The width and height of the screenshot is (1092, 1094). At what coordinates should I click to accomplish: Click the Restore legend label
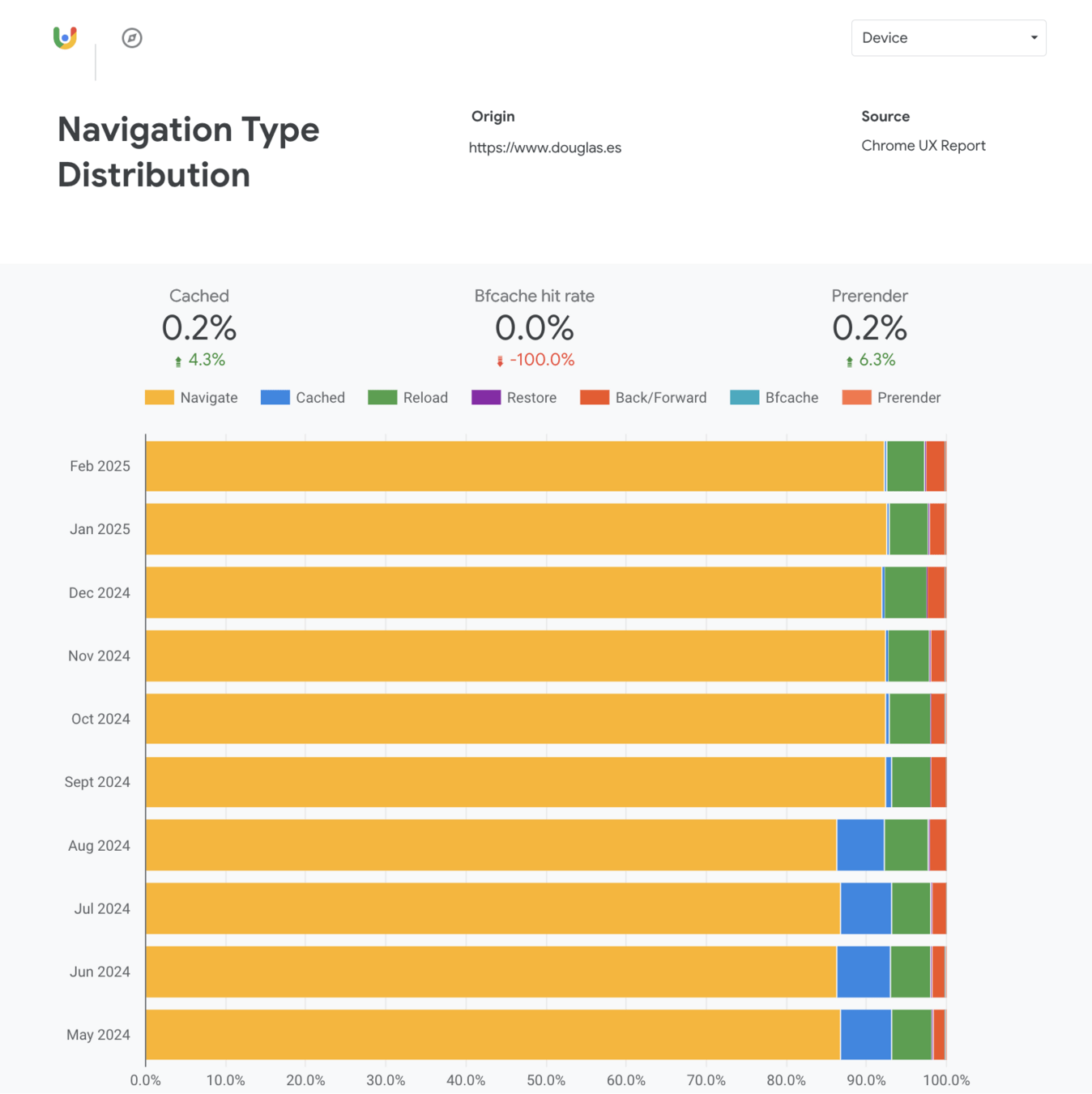point(531,398)
